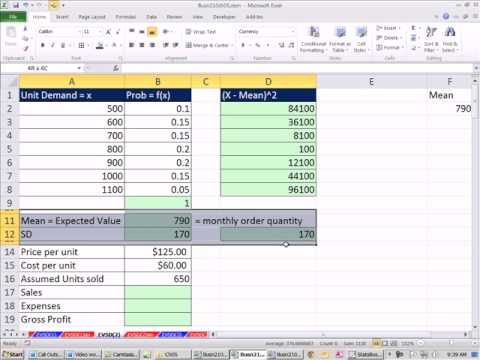Screen dimensions: 480x360
Task: Click the Insert Function fx icon
Action: pyautogui.click(x=116, y=68)
